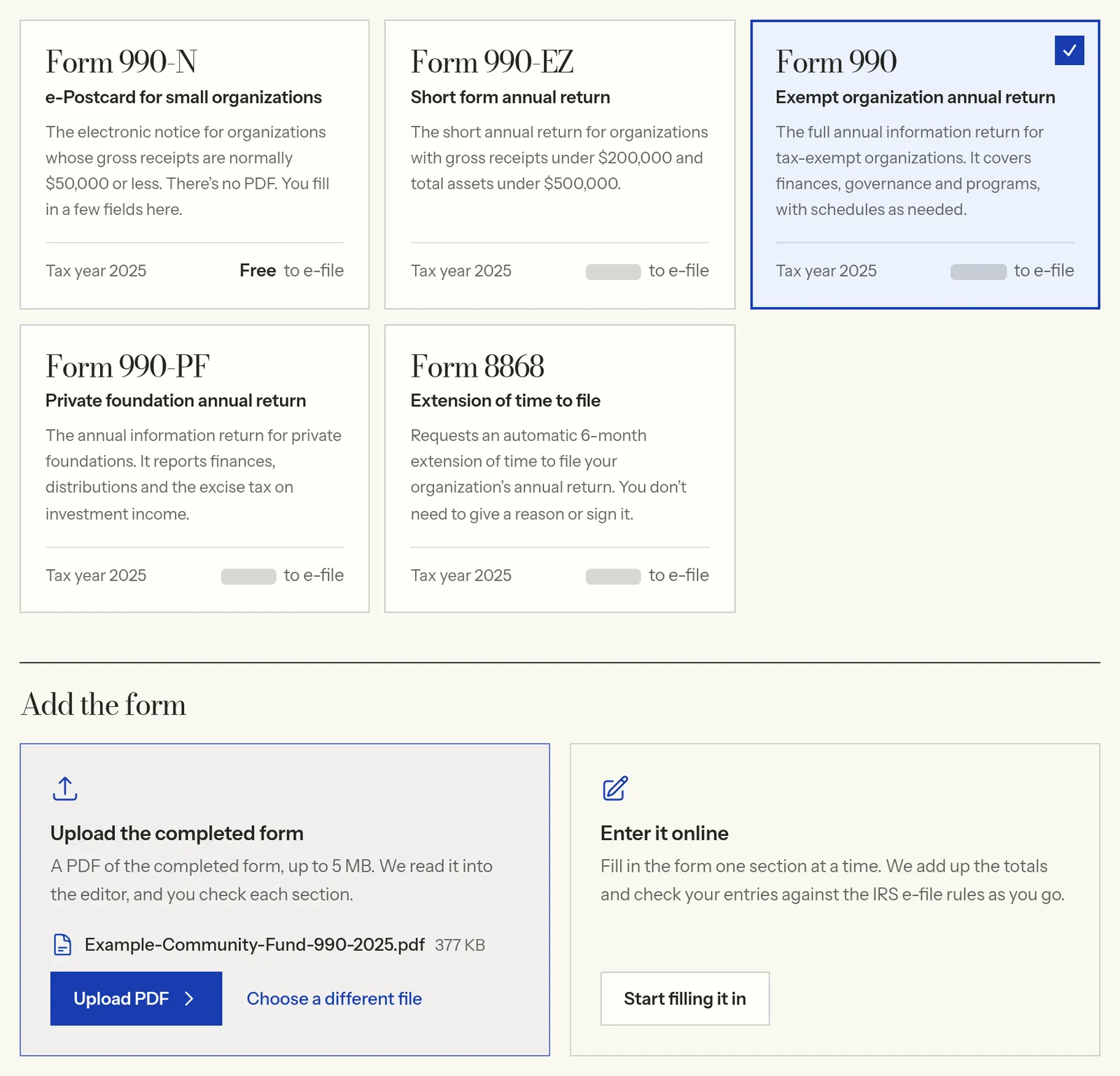Click the pencil edit icon above Enter it online
Viewport: 1120px width, 1076px height.
pyautogui.click(x=615, y=788)
